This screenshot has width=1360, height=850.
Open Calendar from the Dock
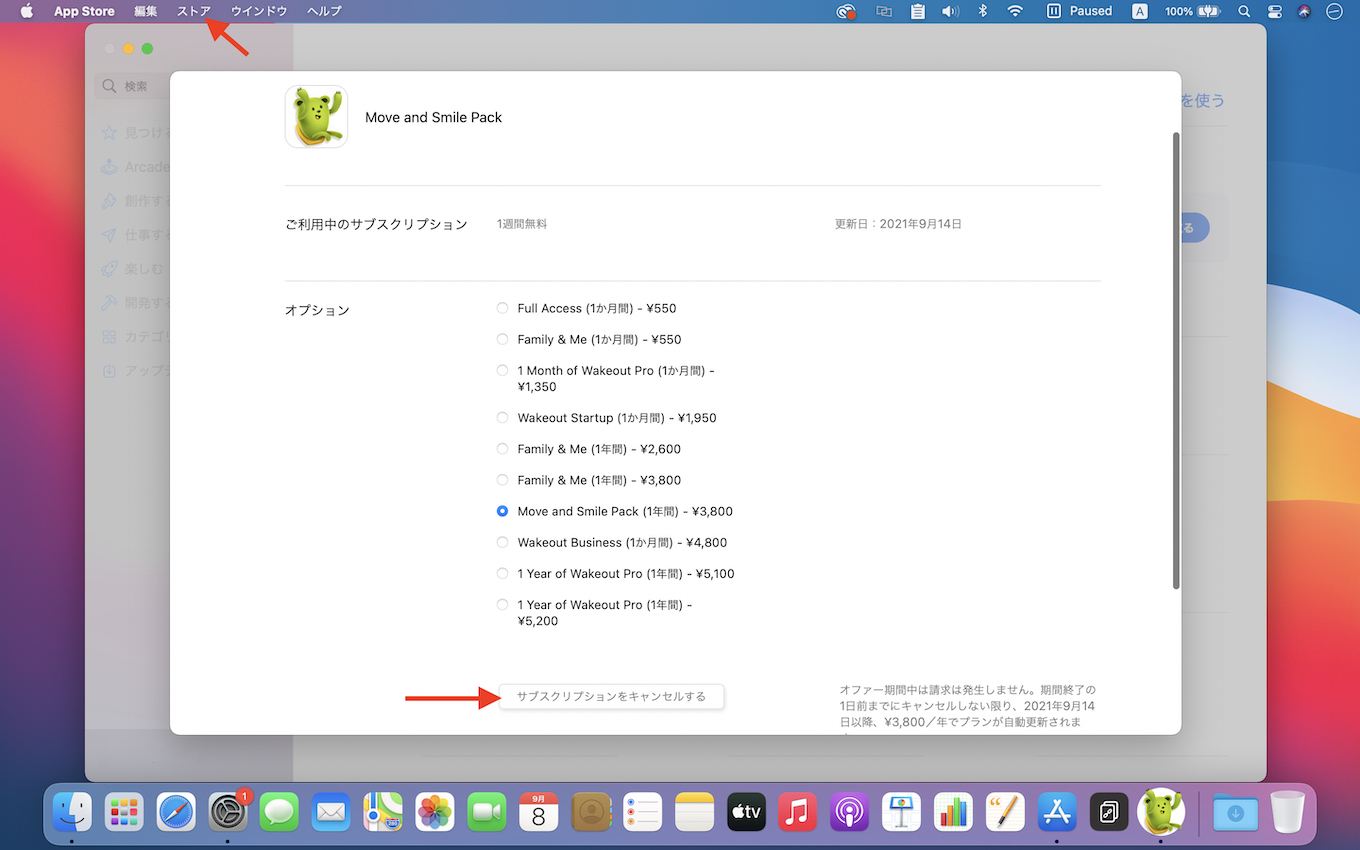coord(539,812)
